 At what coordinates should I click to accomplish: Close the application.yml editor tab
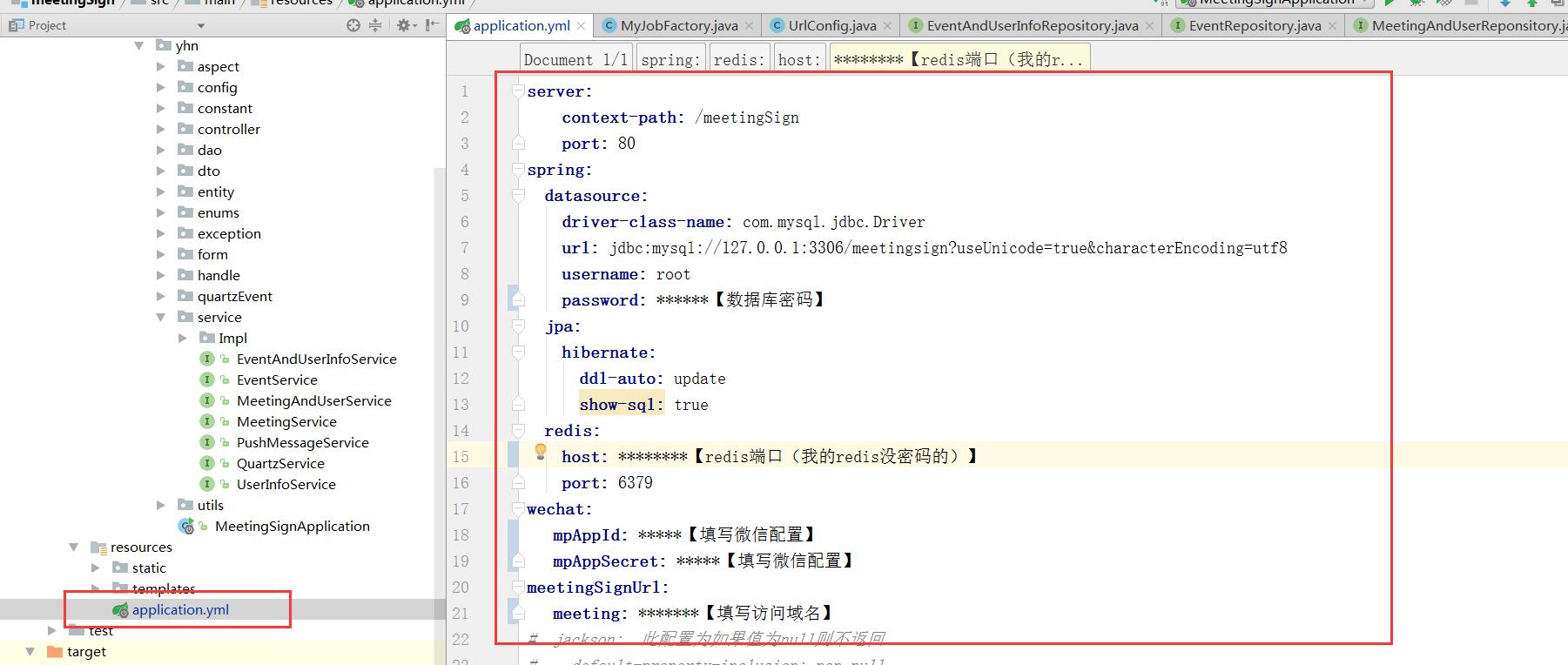pyautogui.click(x=581, y=26)
